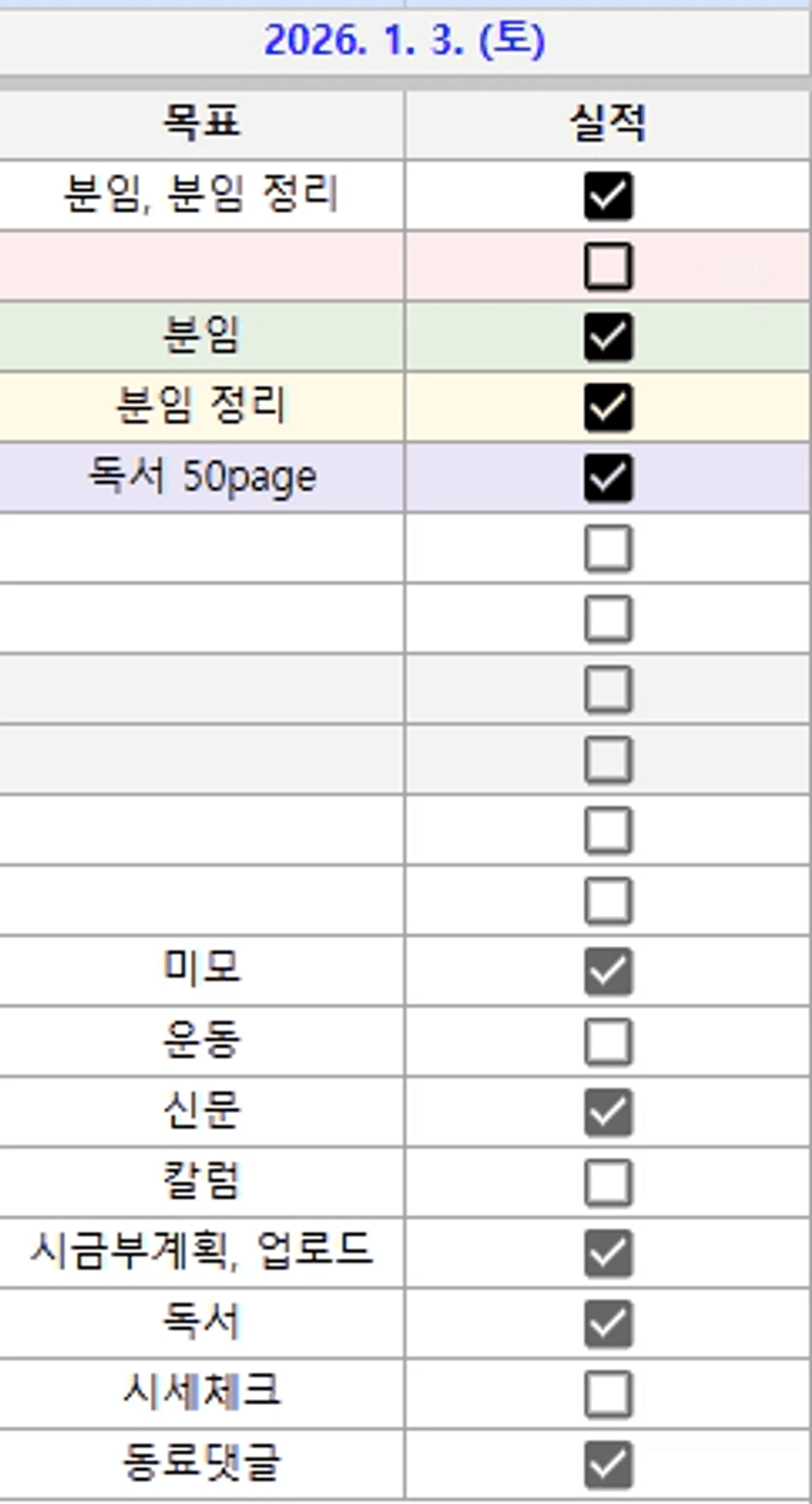This screenshot has height=1504, width=812.
Task: Check the 칼럼 checkbox
Action: (608, 1183)
